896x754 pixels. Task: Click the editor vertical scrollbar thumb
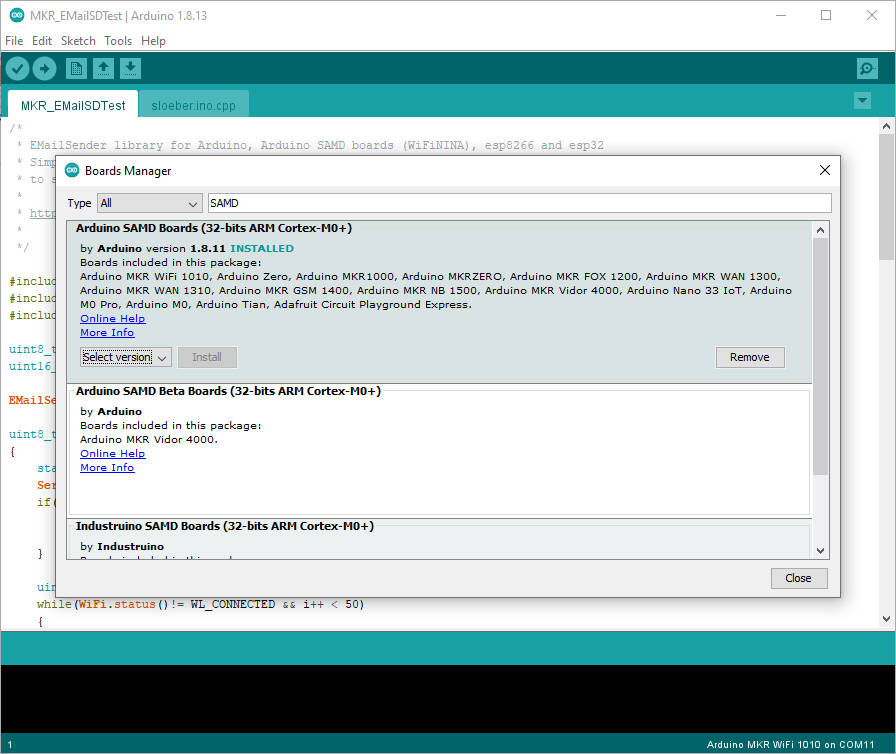click(x=886, y=197)
